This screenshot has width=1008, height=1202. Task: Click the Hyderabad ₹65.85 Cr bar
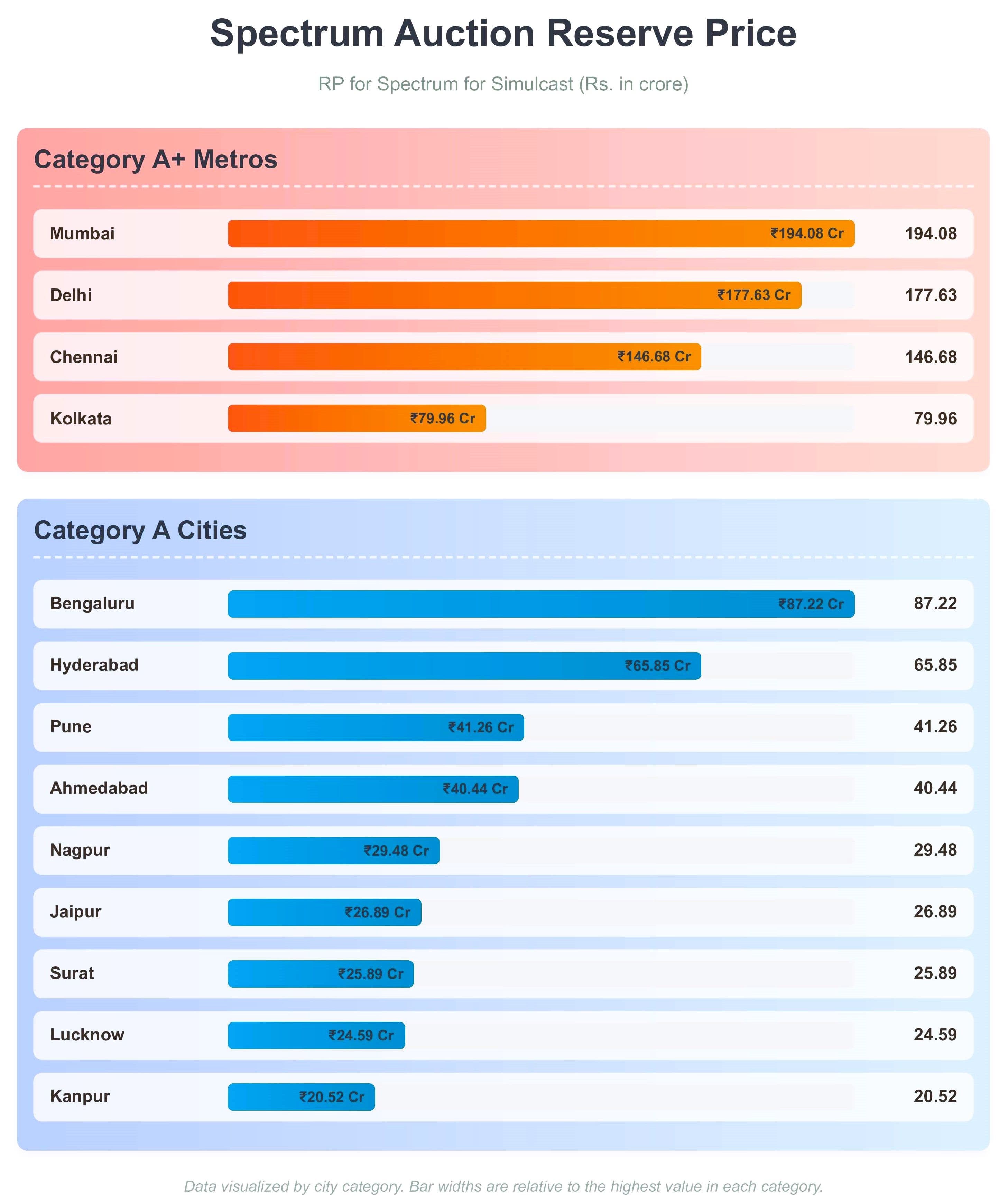(x=464, y=666)
